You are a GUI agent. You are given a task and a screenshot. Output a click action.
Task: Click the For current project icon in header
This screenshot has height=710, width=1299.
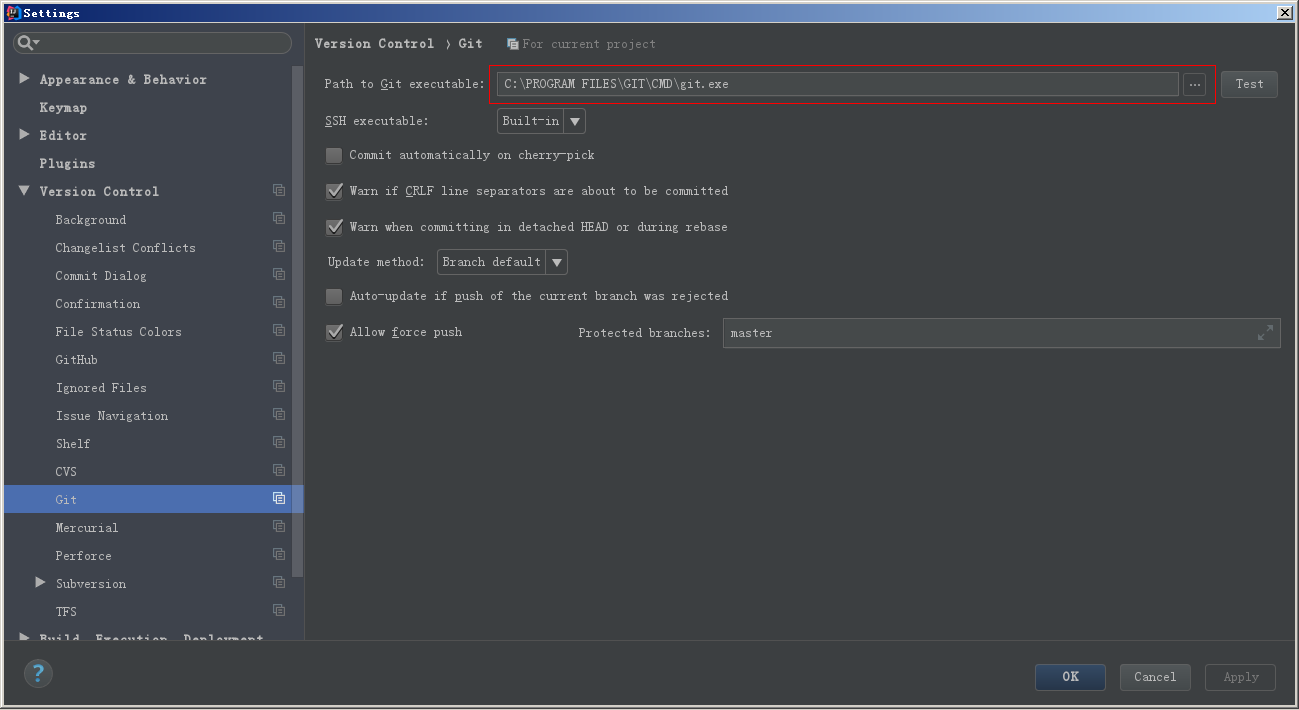click(x=513, y=44)
